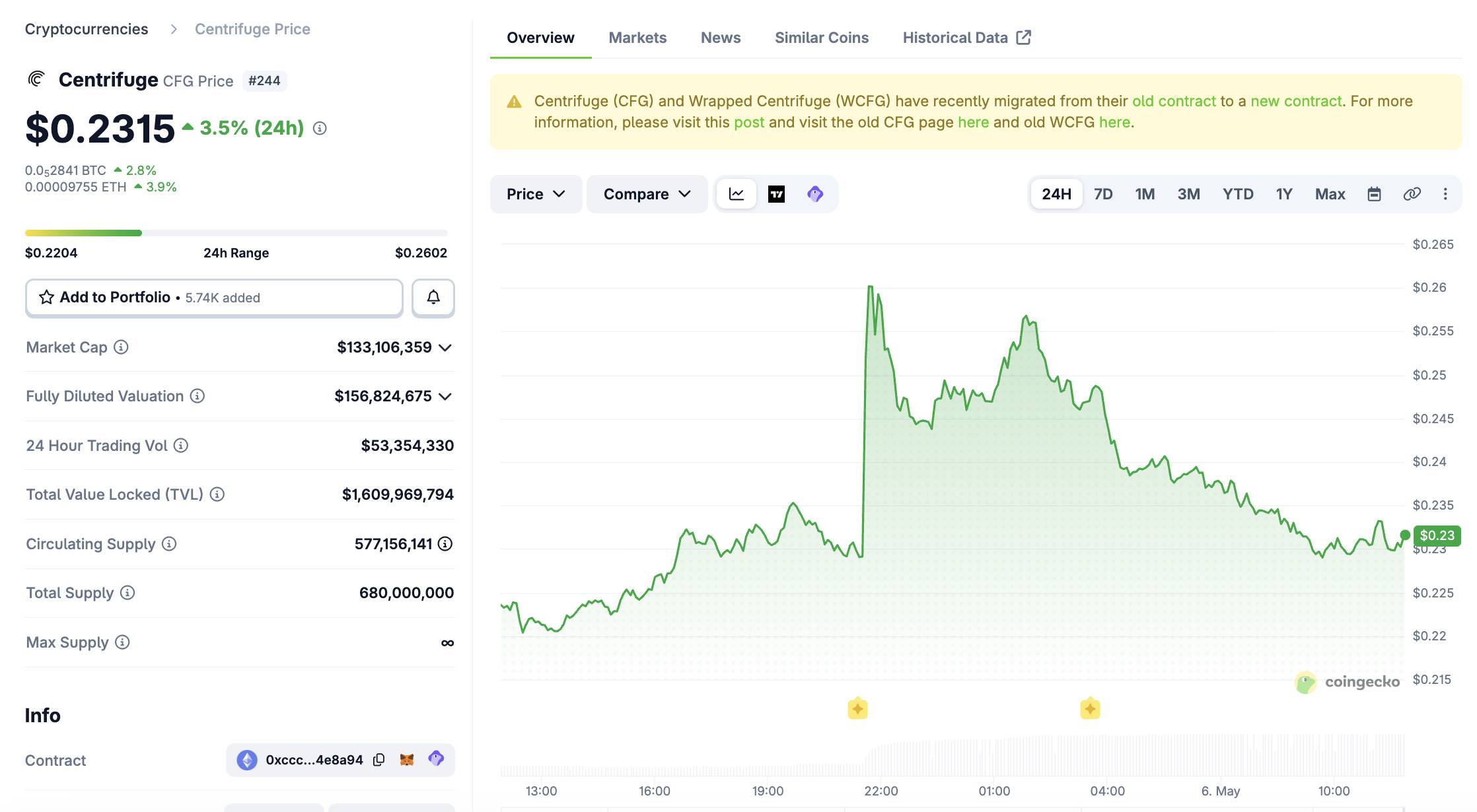Click the $53,354,330 trading volume value

pyautogui.click(x=408, y=446)
